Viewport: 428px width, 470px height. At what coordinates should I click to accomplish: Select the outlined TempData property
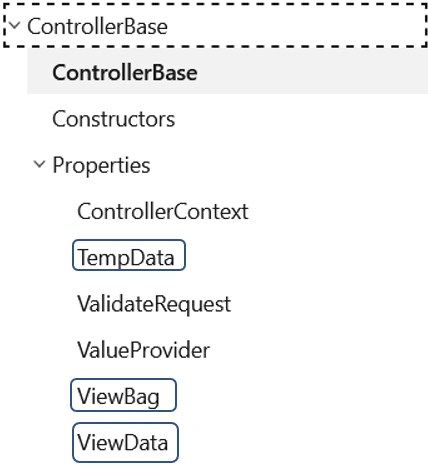pyautogui.click(x=129, y=255)
